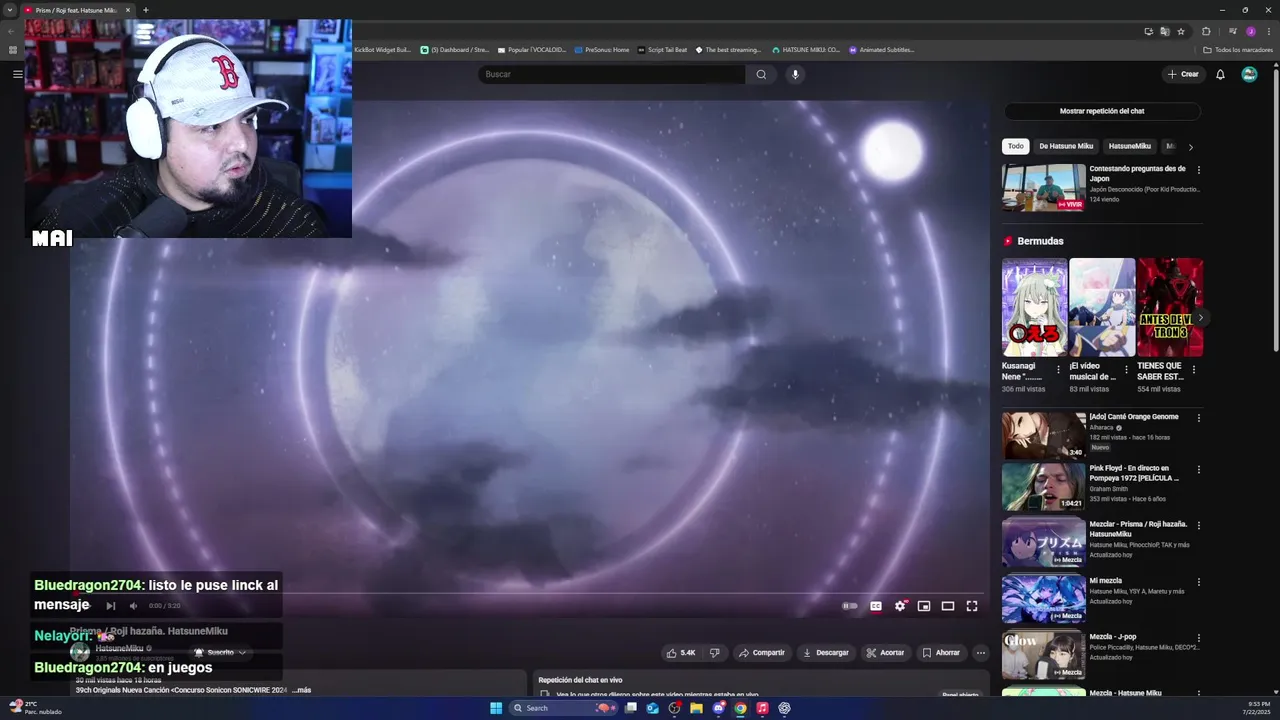Toggle autoplay switch in player
This screenshot has width=1280, height=720.
pyautogui.click(x=850, y=606)
